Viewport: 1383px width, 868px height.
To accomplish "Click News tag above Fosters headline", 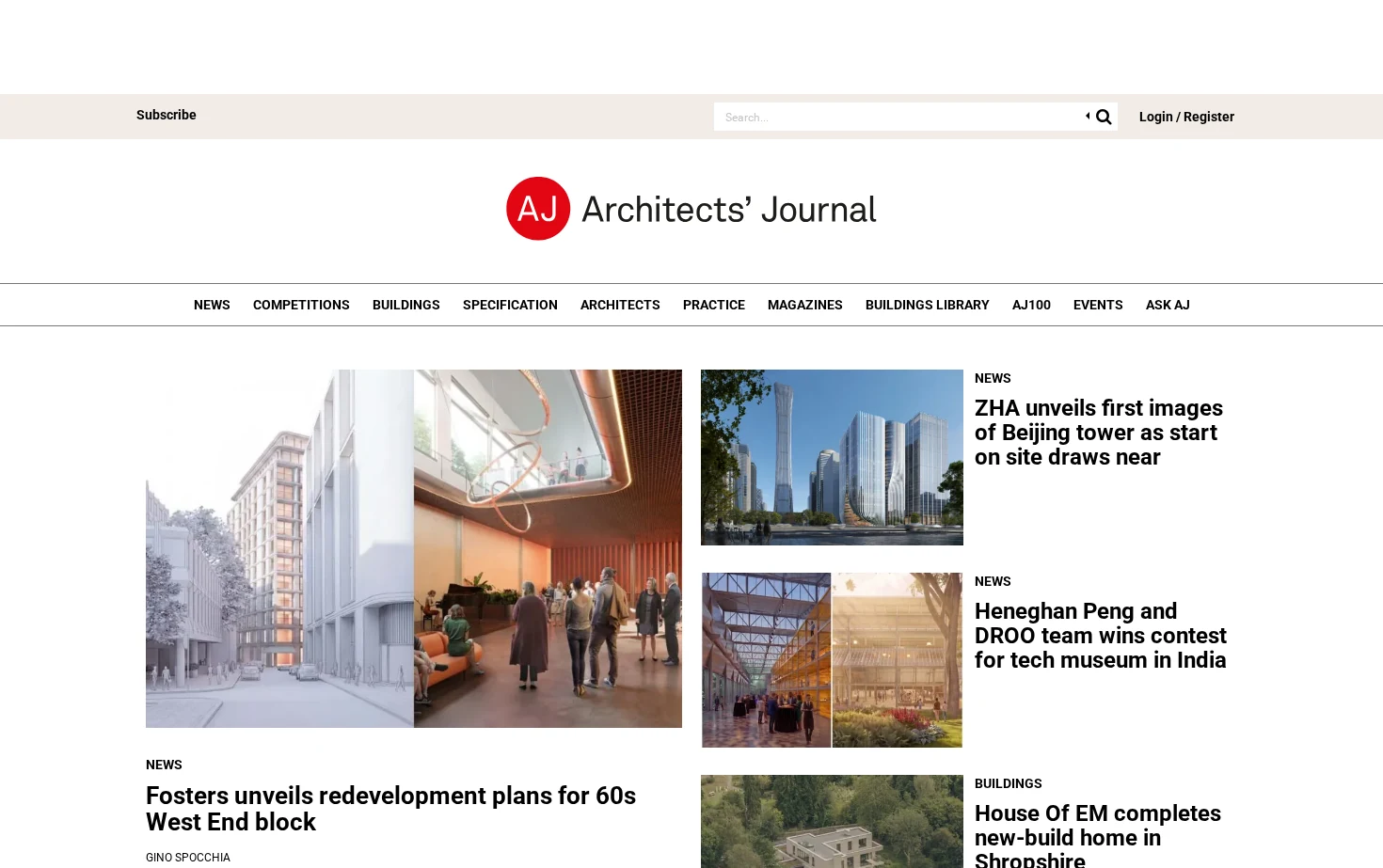I will pyautogui.click(x=164, y=765).
